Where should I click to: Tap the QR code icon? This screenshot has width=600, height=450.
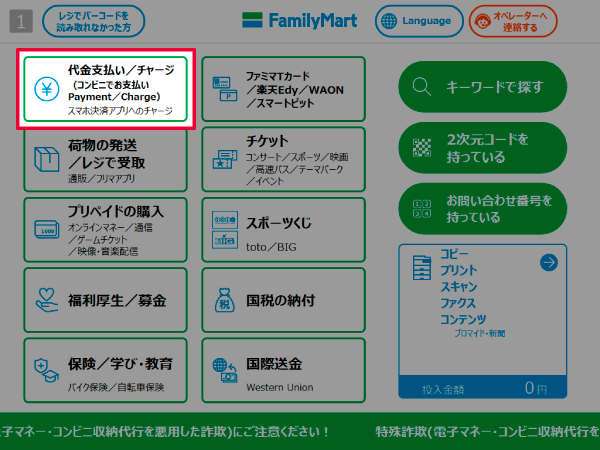click(x=422, y=148)
